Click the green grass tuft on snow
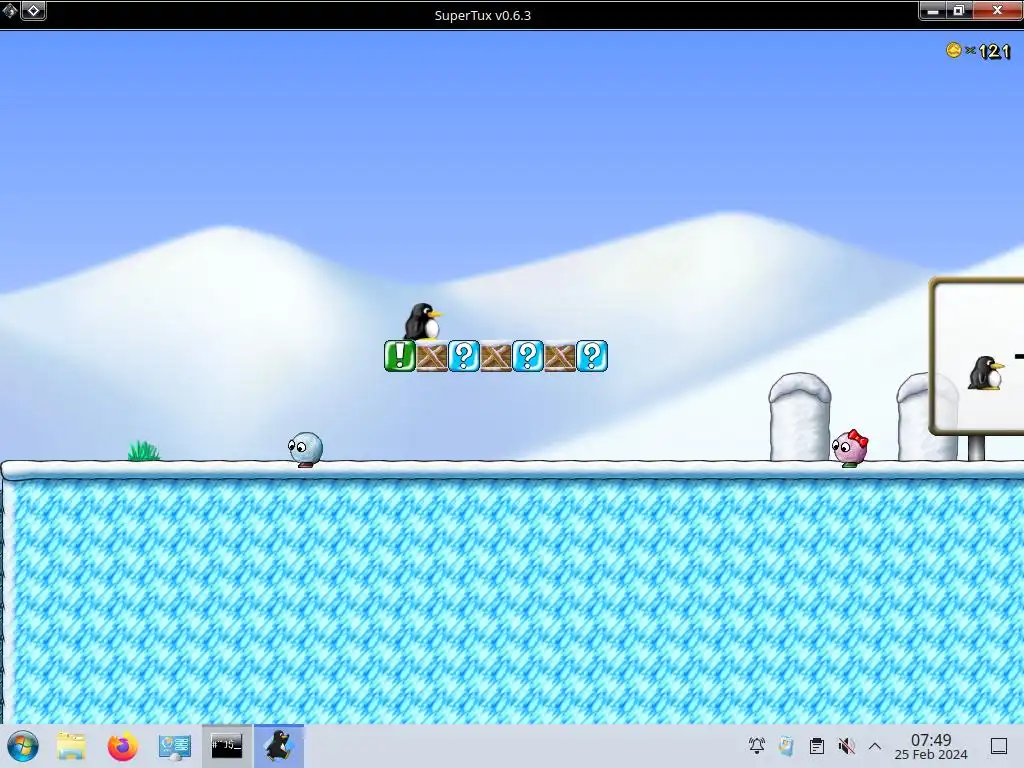This screenshot has width=1024, height=768. (144, 451)
